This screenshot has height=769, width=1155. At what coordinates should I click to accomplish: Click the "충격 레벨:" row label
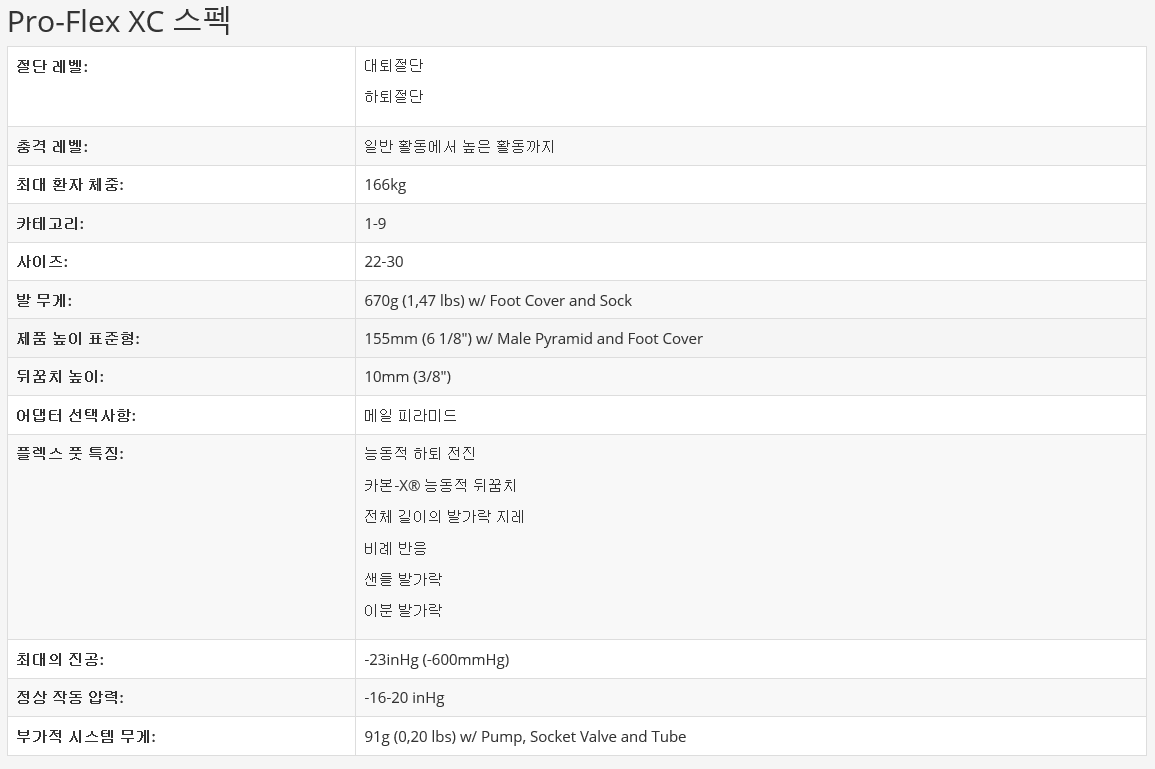pos(53,147)
